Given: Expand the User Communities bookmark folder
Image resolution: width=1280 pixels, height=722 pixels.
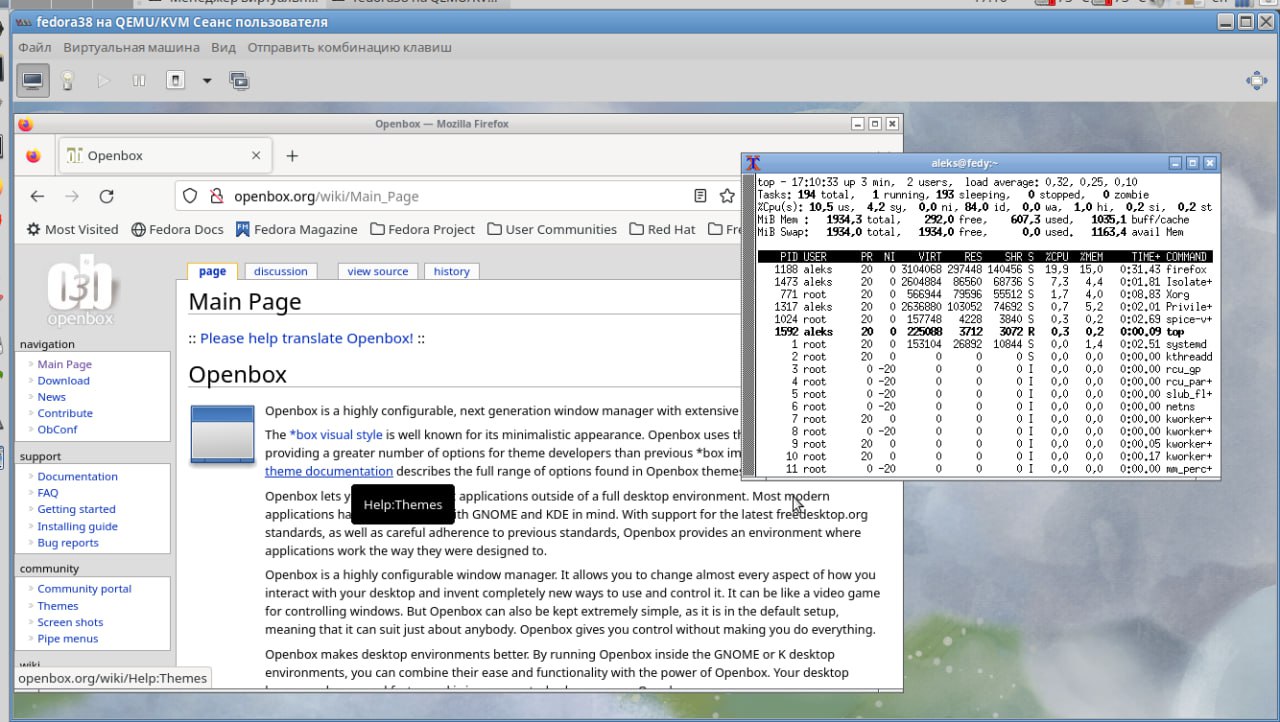Looking at the screenshot, I should pyautogui.click(x=552, y=229).
